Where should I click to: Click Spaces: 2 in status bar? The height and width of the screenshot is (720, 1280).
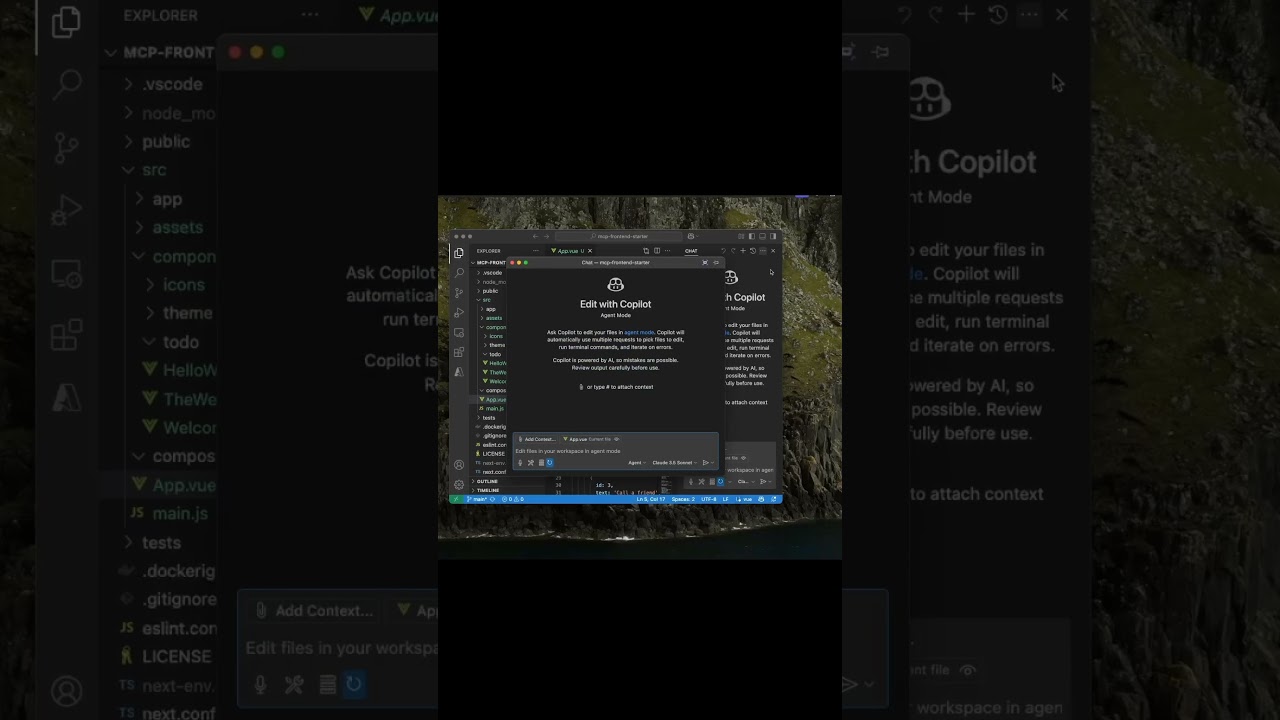[683, 499]
